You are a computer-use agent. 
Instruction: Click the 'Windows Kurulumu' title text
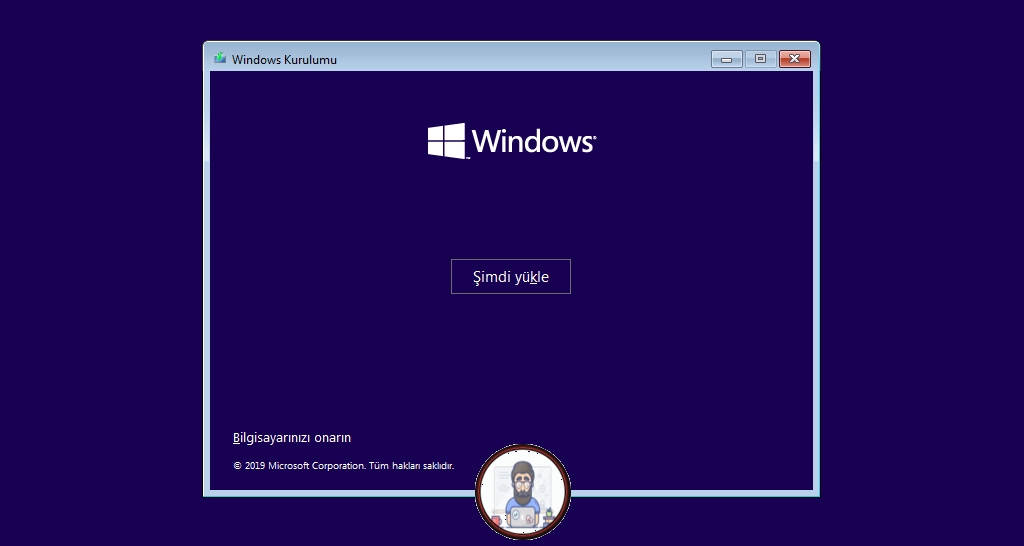[x=284, y=59]
